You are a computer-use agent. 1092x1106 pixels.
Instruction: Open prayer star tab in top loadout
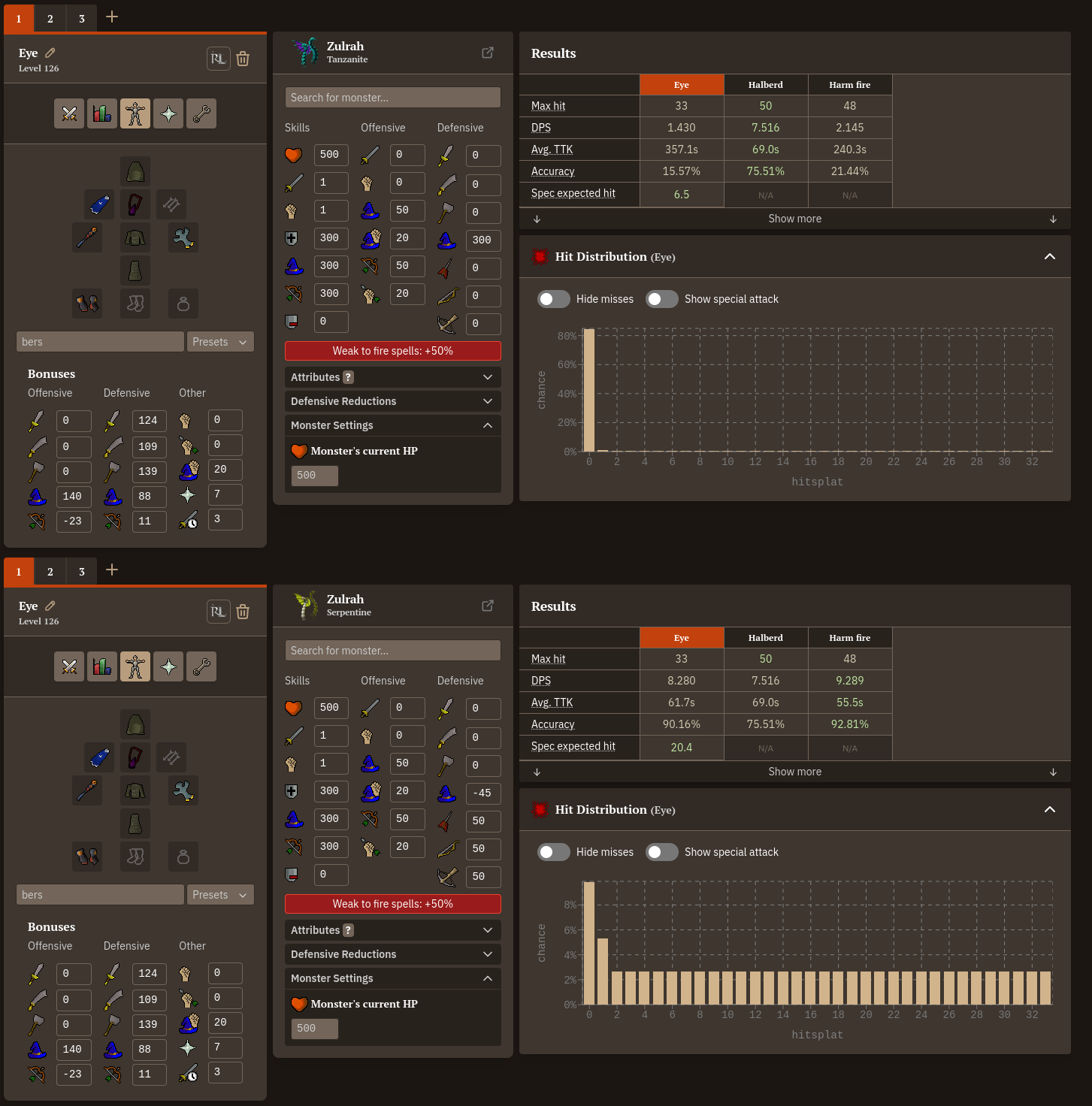[x=168, y=113]
